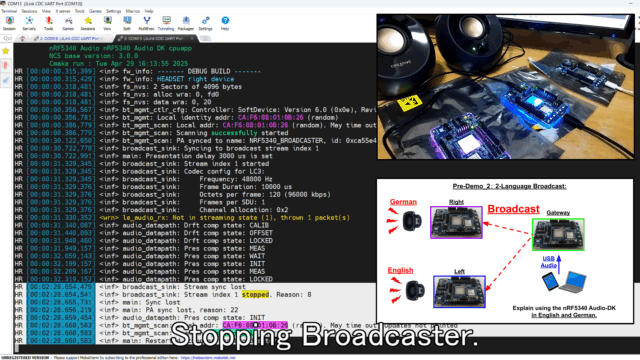Image resolution: width=640 pixels, height=360 pixels.
Task: Open the Session toolbar icon
Action: 9,23
